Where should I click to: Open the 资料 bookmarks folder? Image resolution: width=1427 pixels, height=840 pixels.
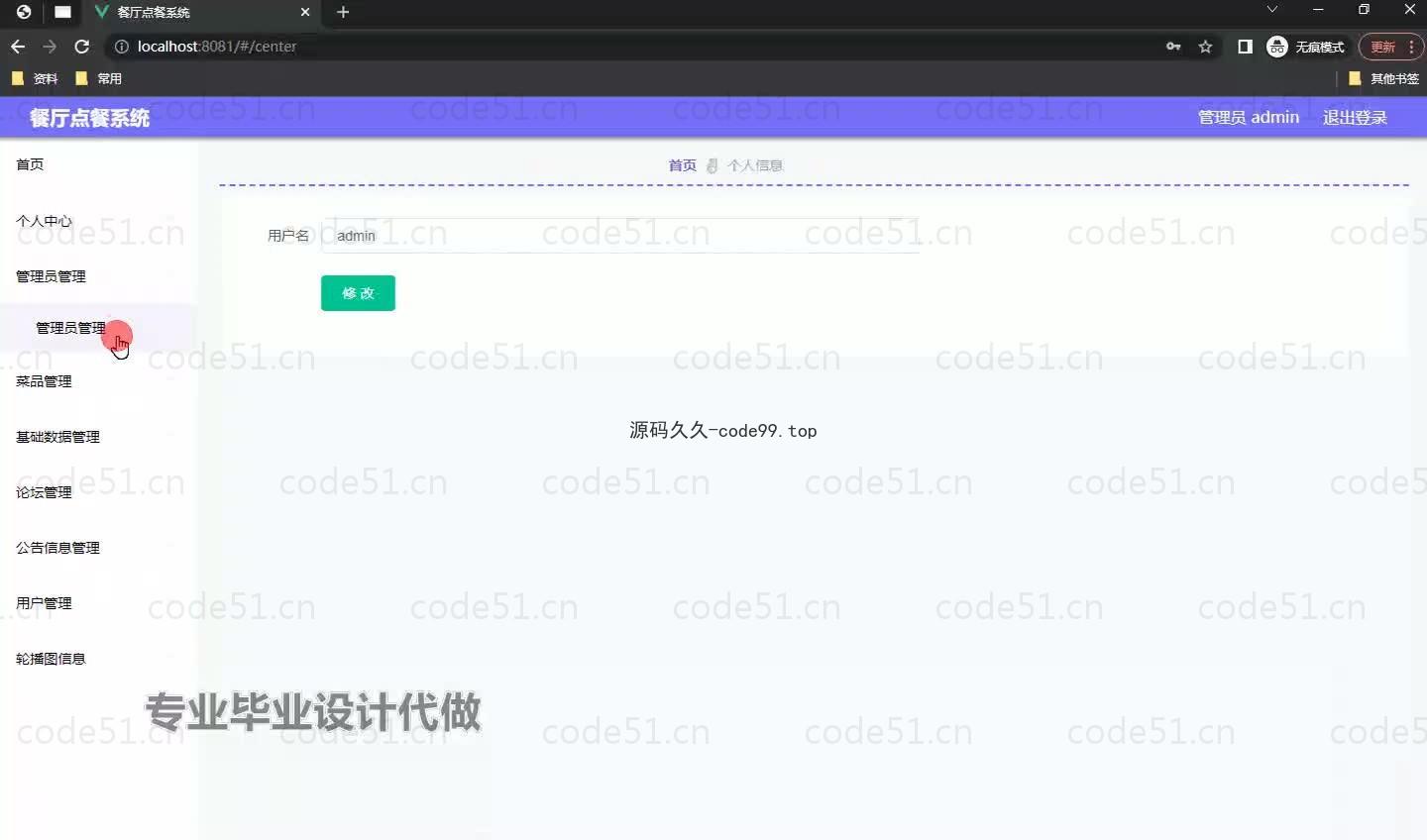tap(35, 78)
